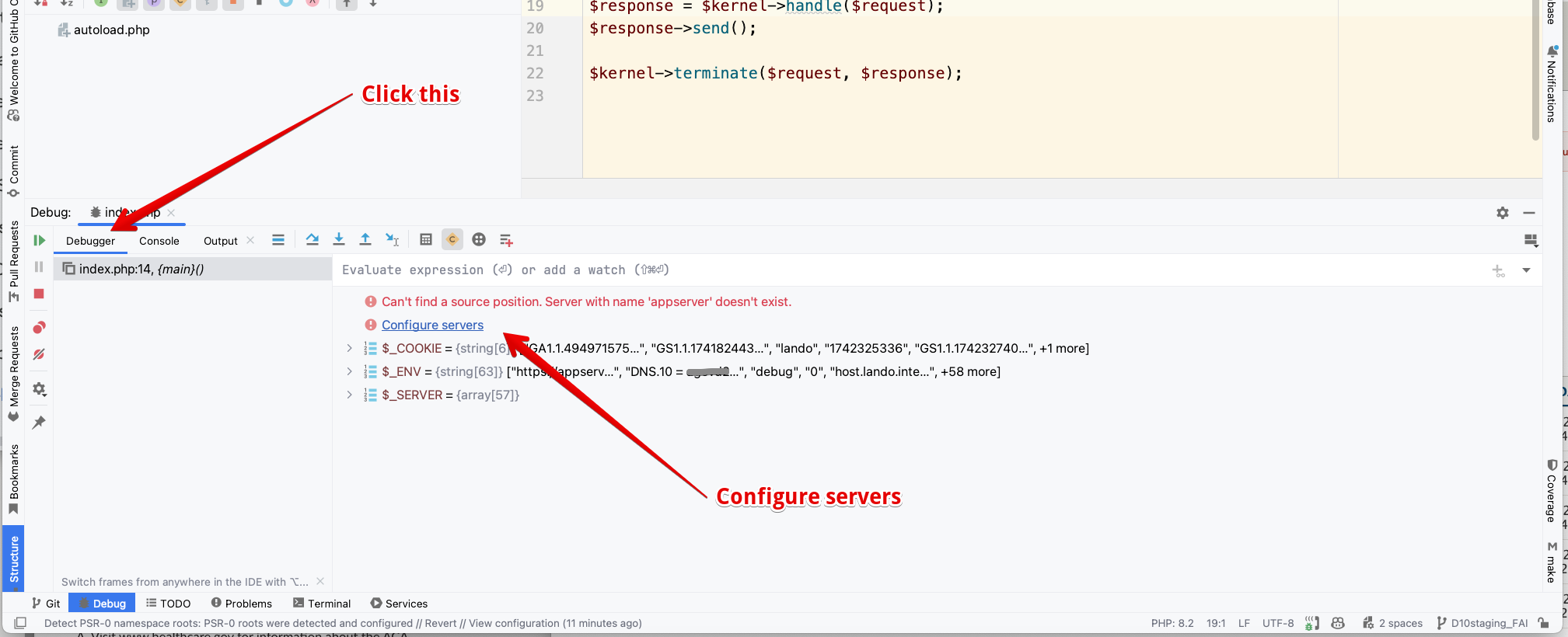1568x637 pixels.
Task: Click the round grid icon in debug toolbar
Action: pyautogui.click(x=479, y=240)
